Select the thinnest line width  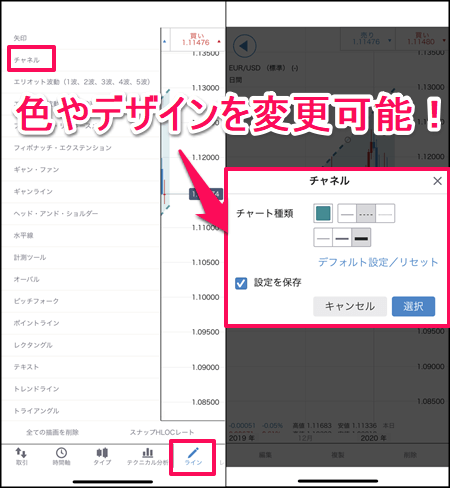323,238
